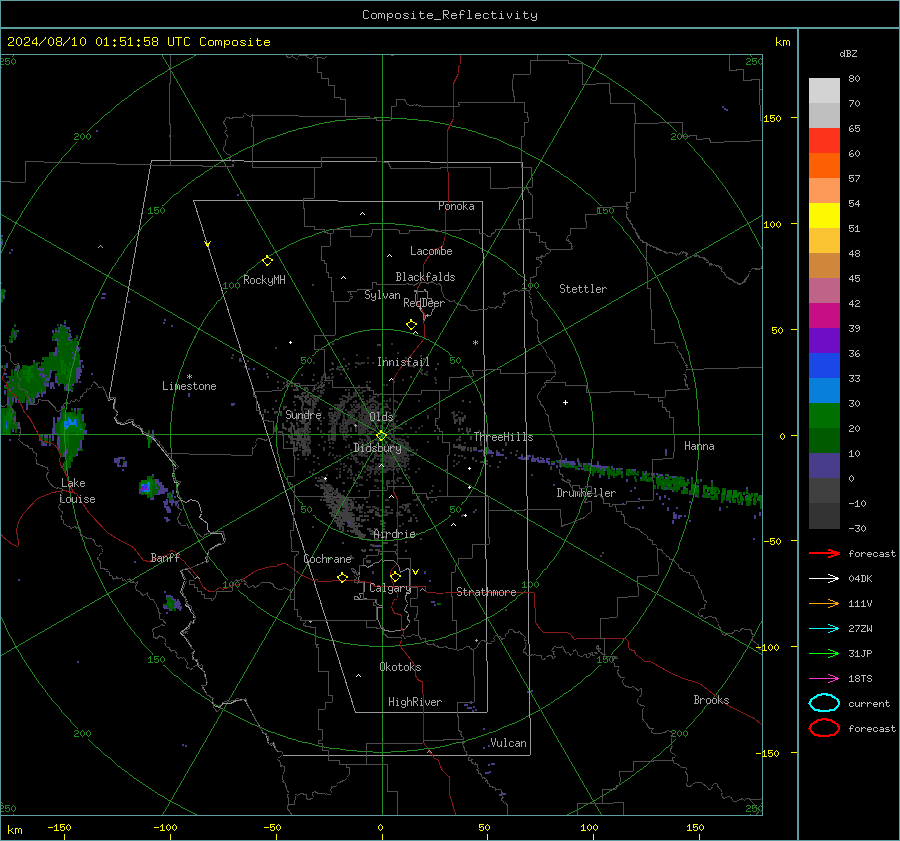
Task: Click the HighRiver label
Action: point(415,702)
